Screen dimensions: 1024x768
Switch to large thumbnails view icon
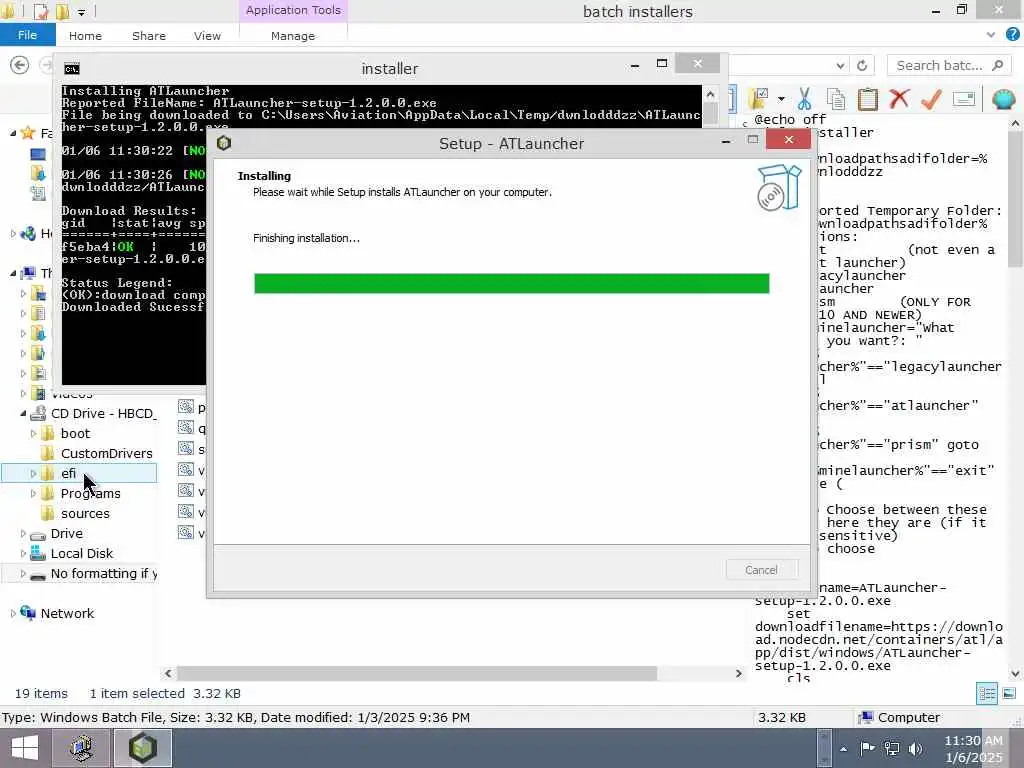tap(1009, 694)
